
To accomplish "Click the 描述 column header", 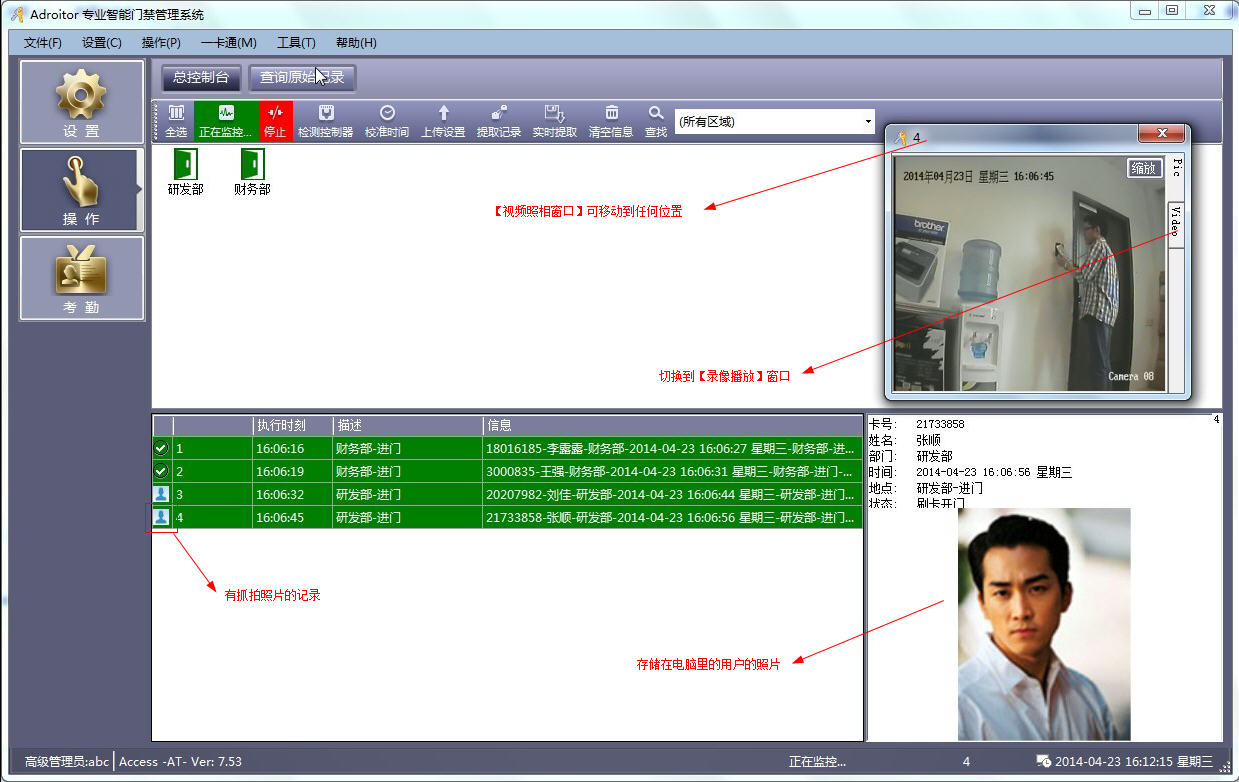I will click(408, 425).
